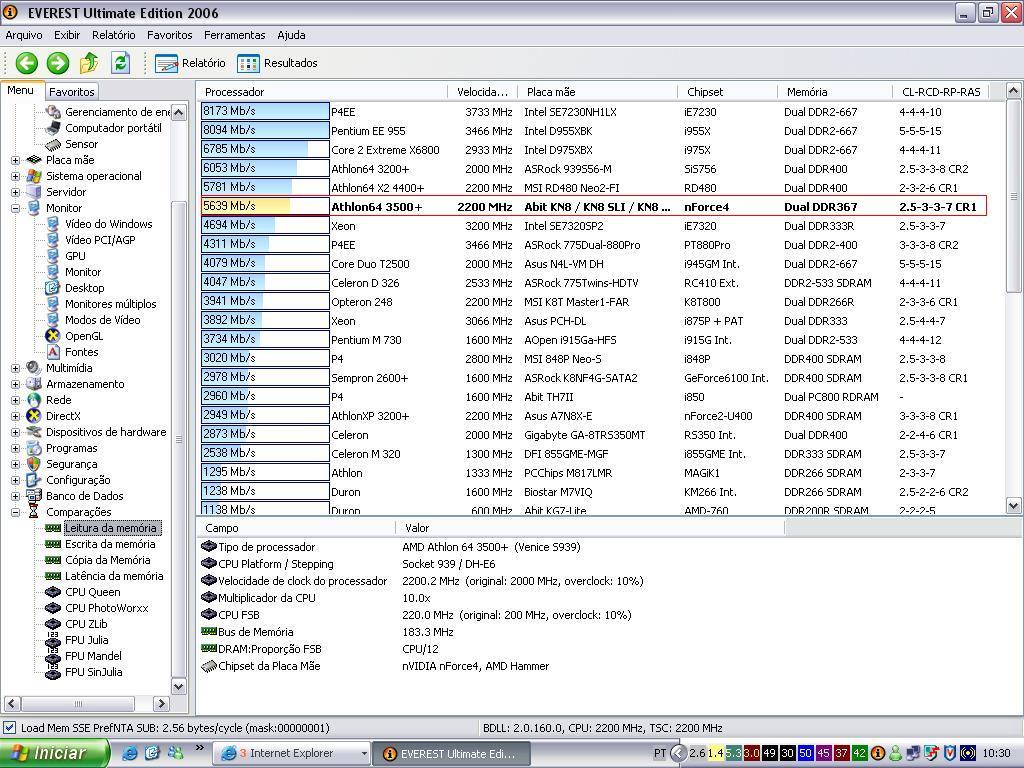1024x768 pixels.
Task: Open the Favoritos menu in menu bar
Action: point(169,35)
